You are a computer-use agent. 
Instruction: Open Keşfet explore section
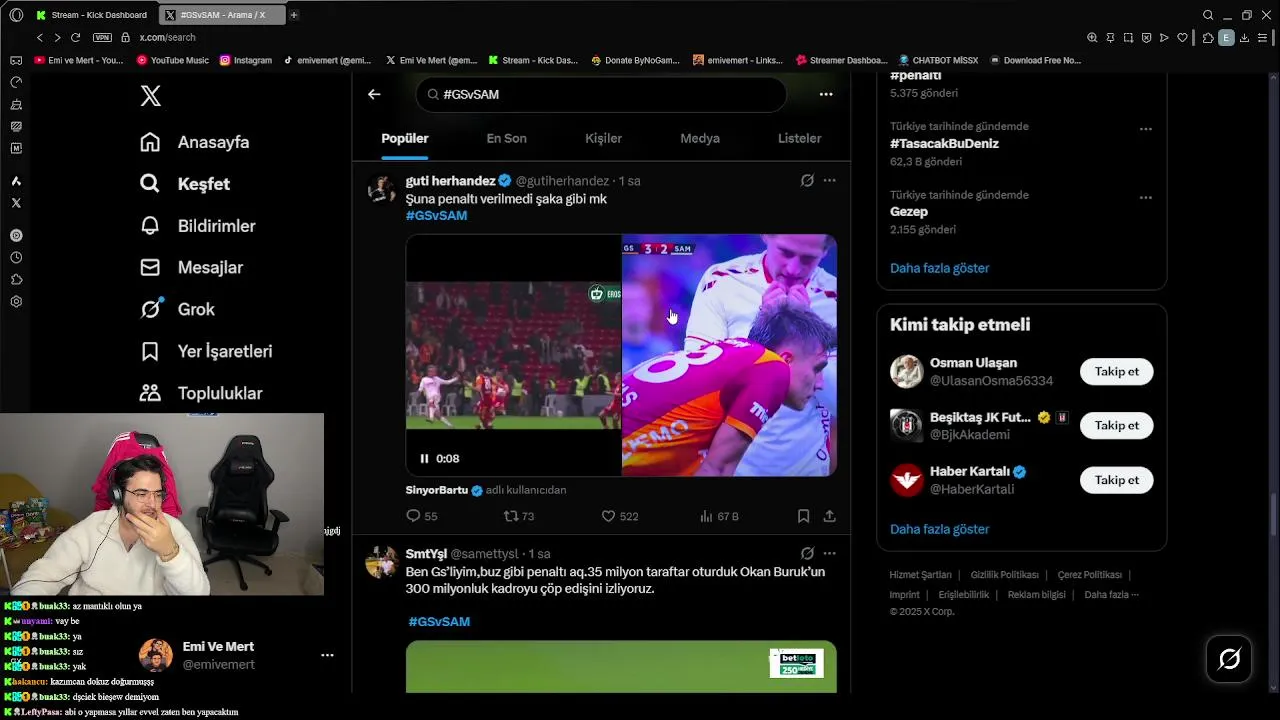click(x=185, y=184)
